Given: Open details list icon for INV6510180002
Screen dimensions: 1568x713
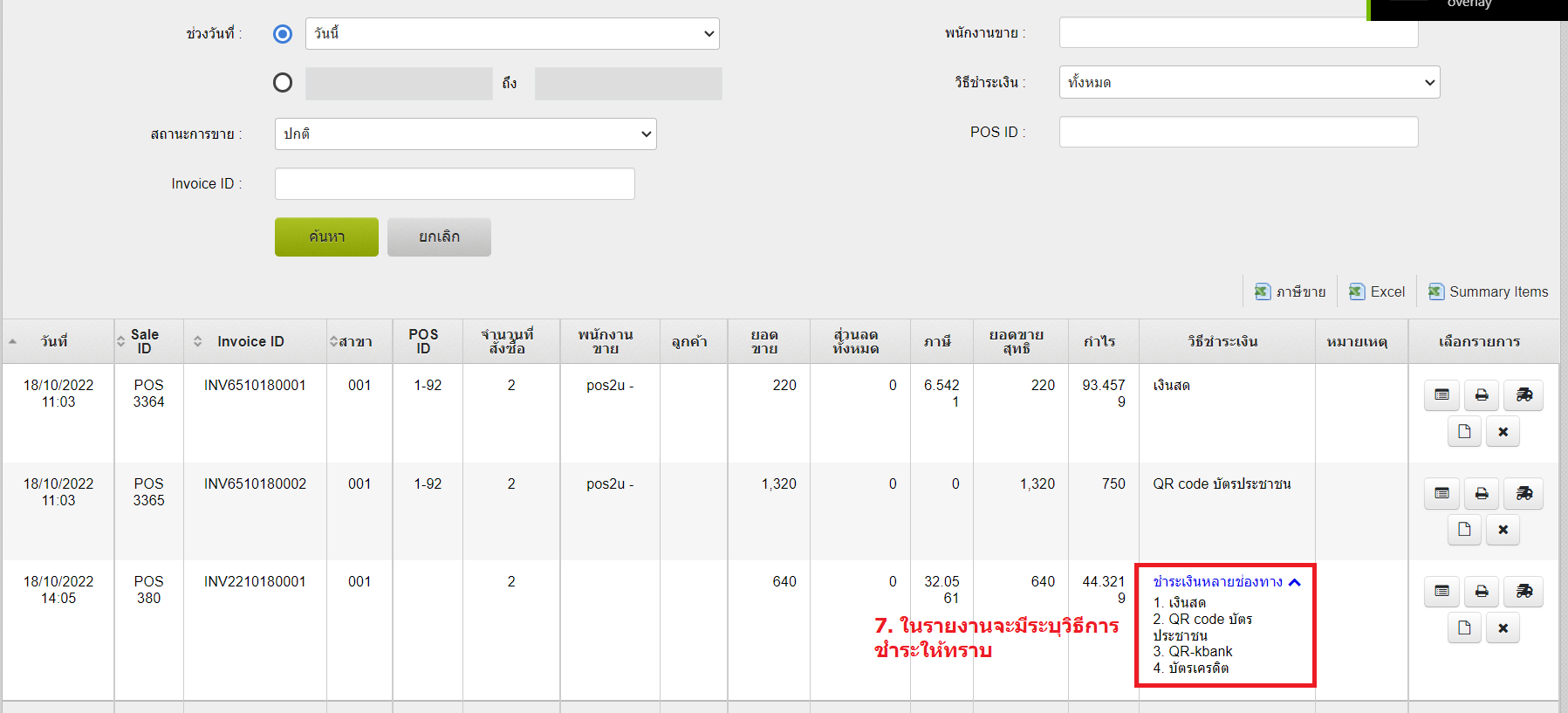Looking at the screenshot, I should 1441,493.
